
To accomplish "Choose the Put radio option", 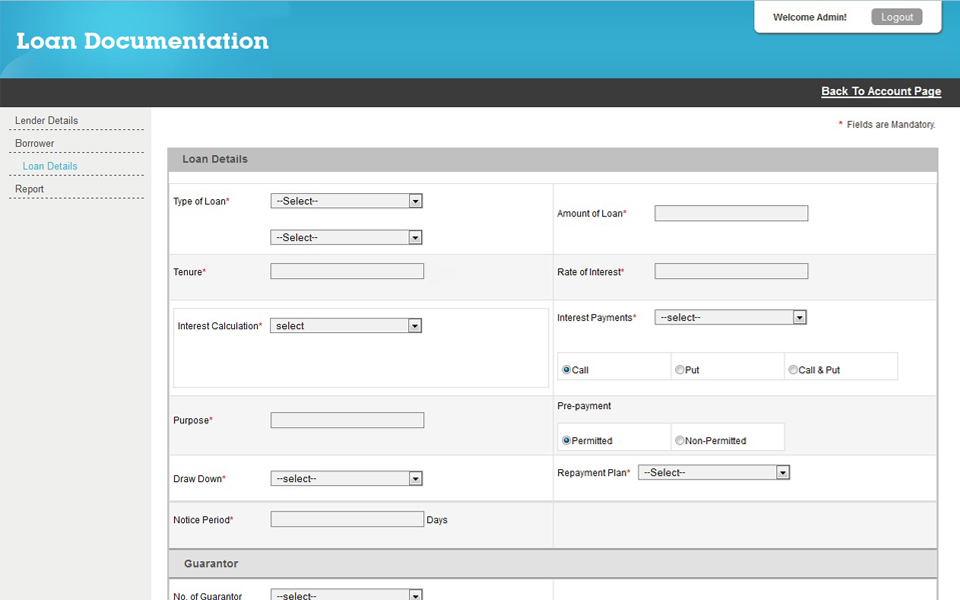I will tap(680, 370).
